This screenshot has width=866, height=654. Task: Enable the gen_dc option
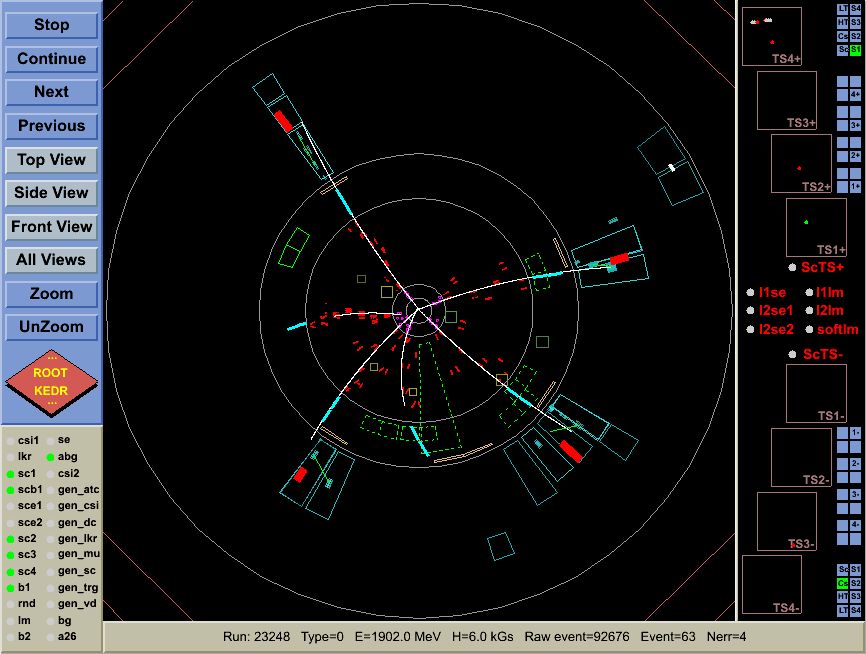(x=50, y=522)
